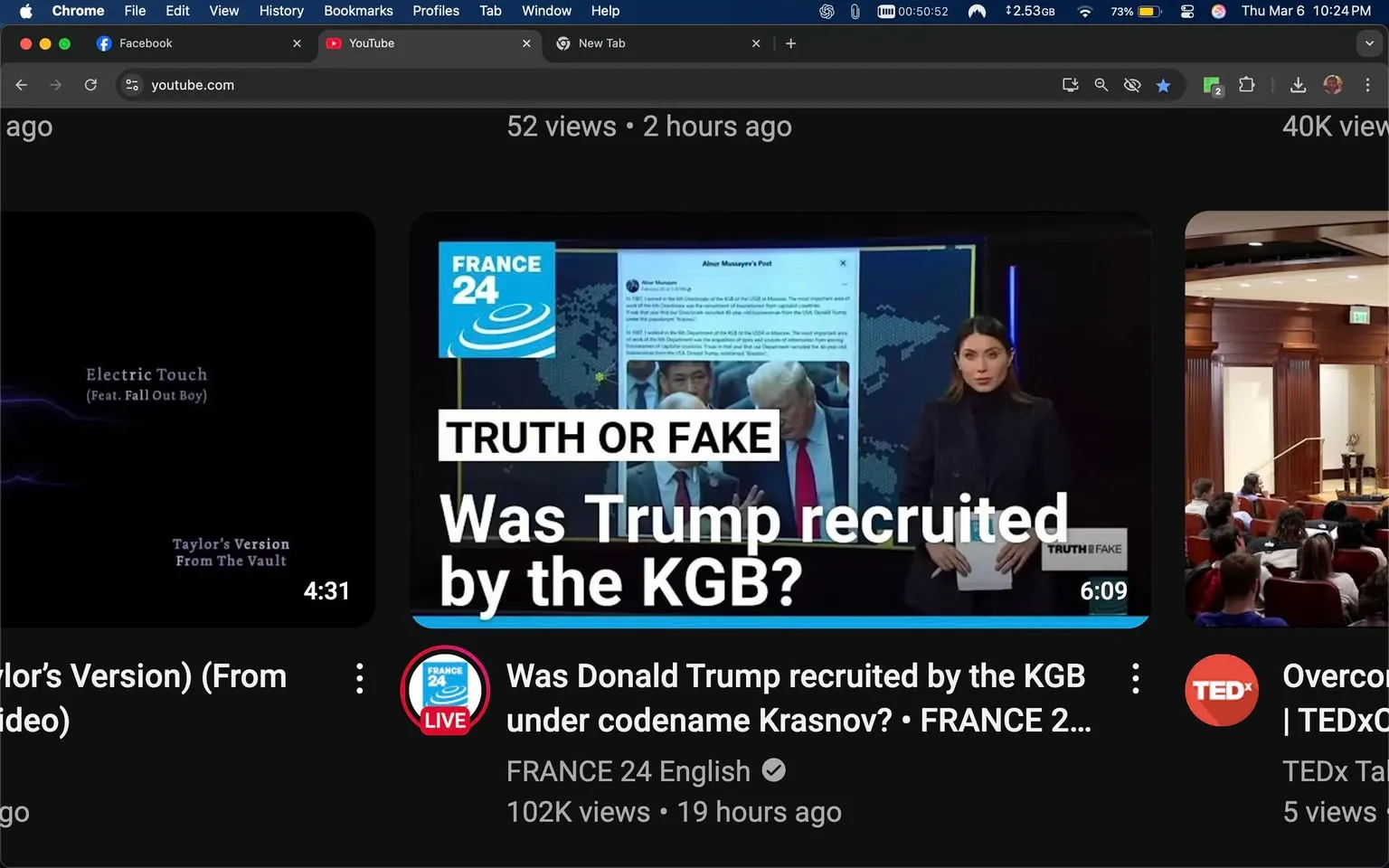This screenshot has height=868, width=1389.
Task: Open options menu on Taylor's Version video
Action: pos(358,677)
